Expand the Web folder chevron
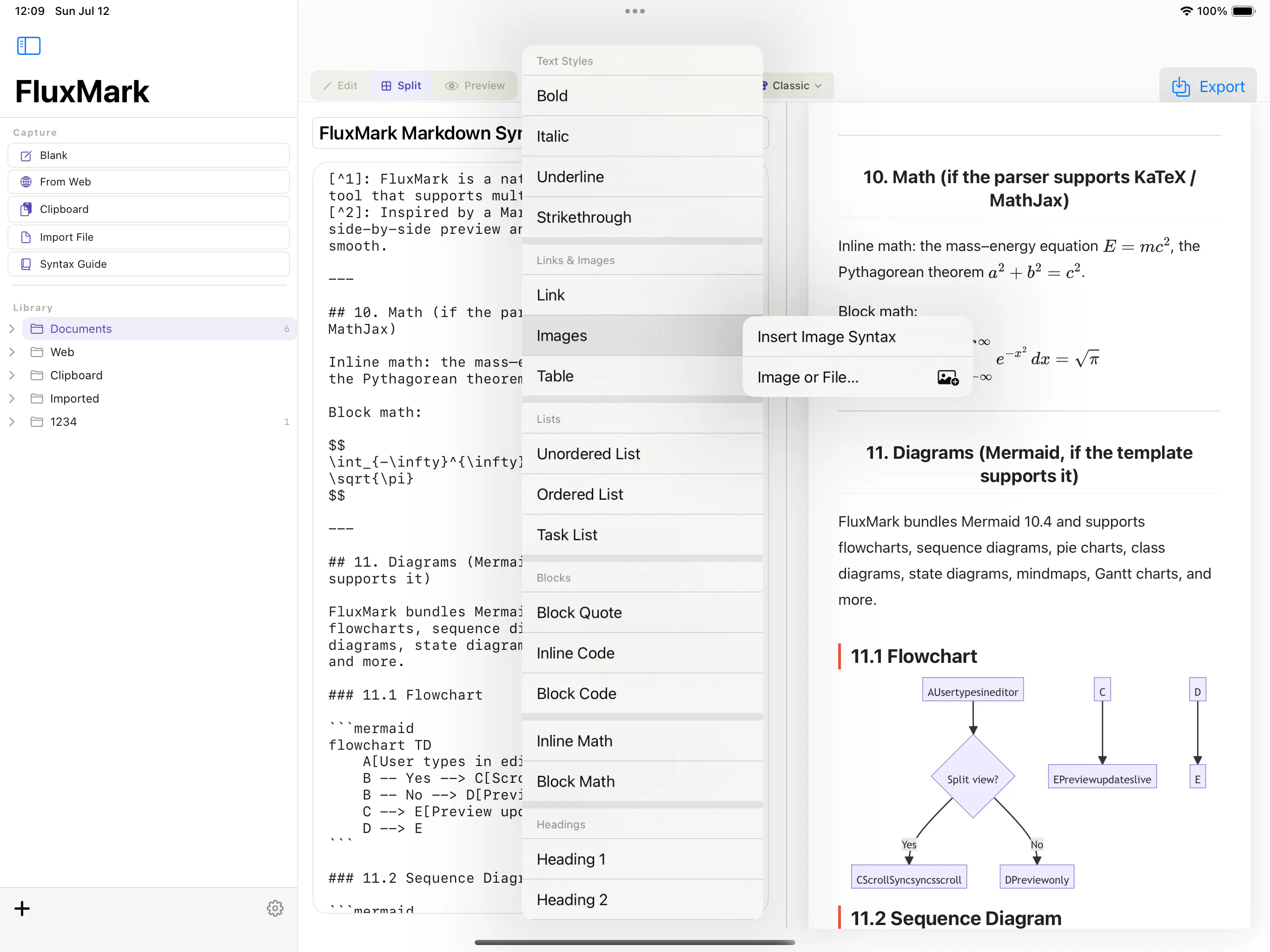 coord(12,352)
